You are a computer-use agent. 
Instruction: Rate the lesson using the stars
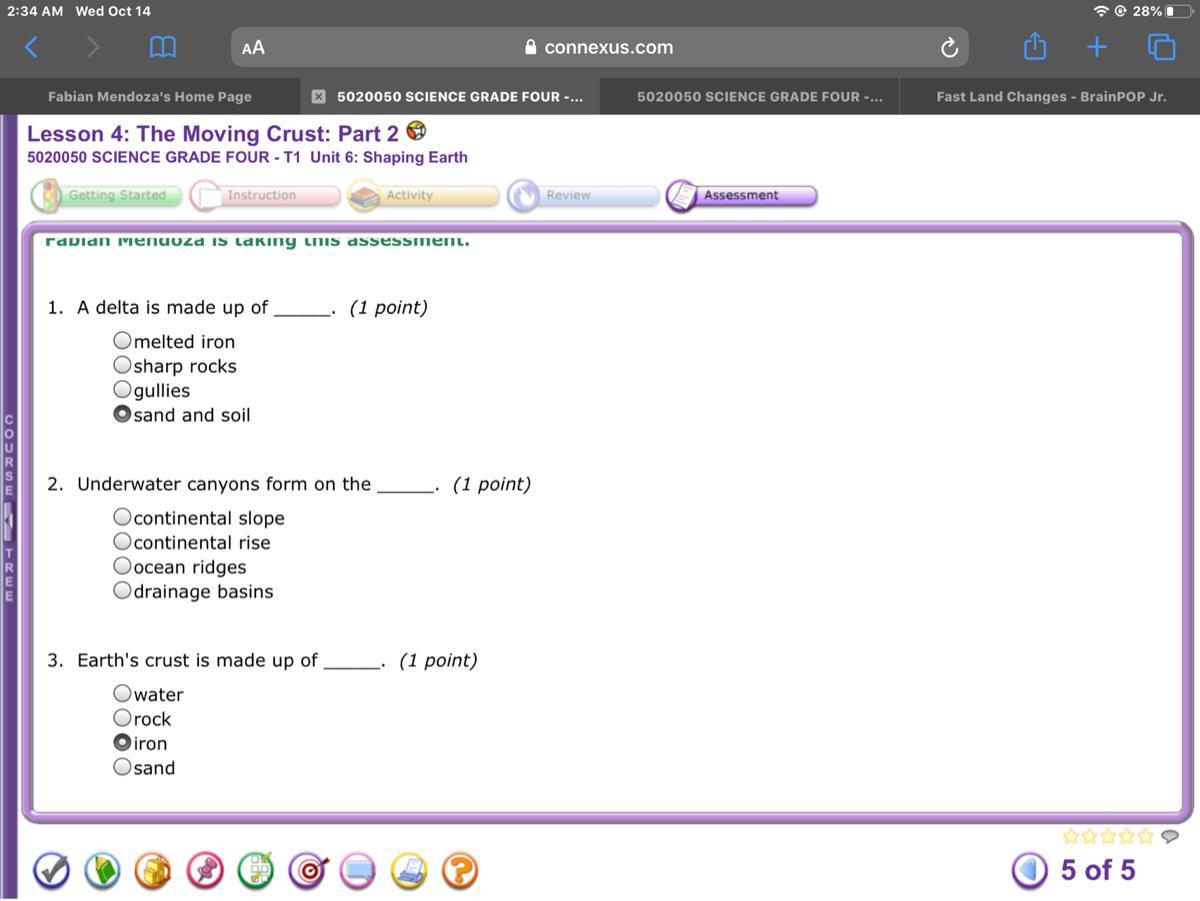(1108, 836)
